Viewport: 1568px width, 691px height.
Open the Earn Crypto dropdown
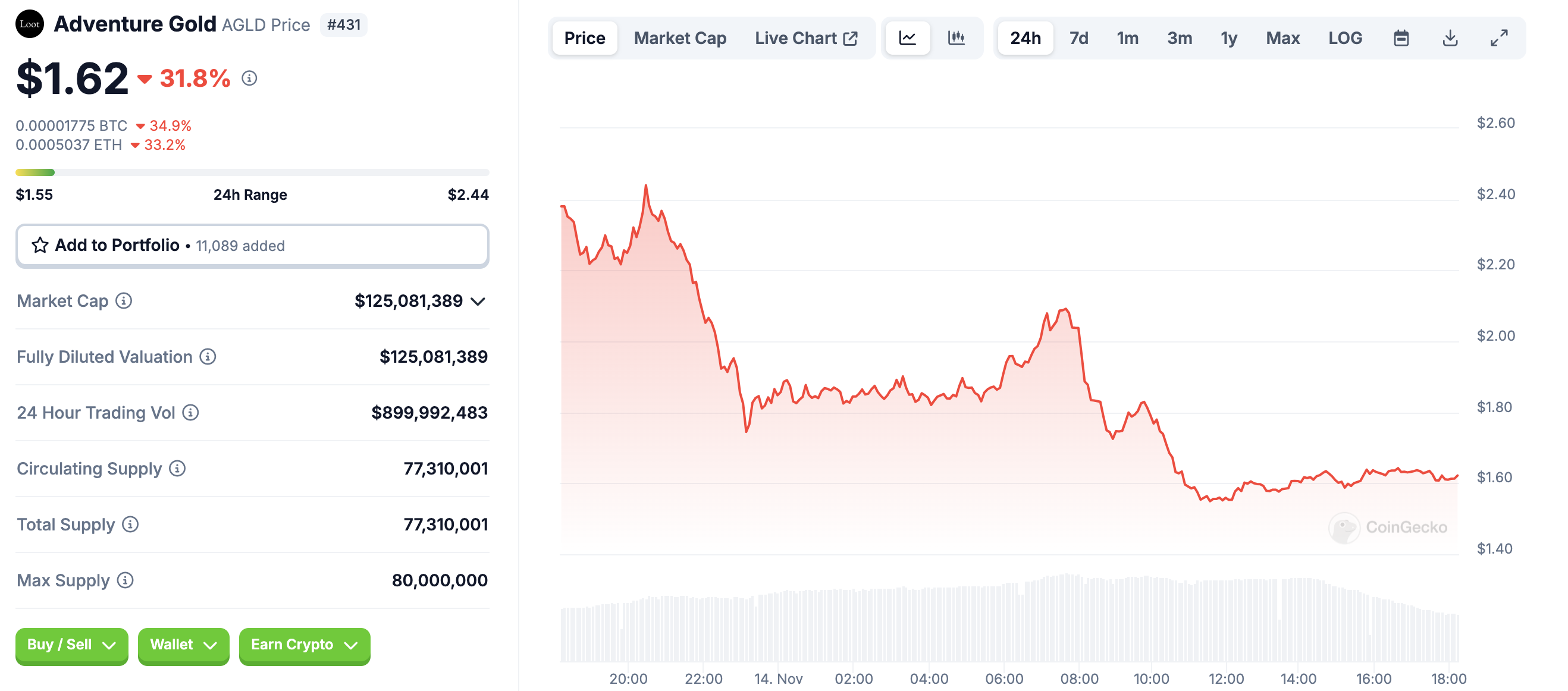coord(305,645)
